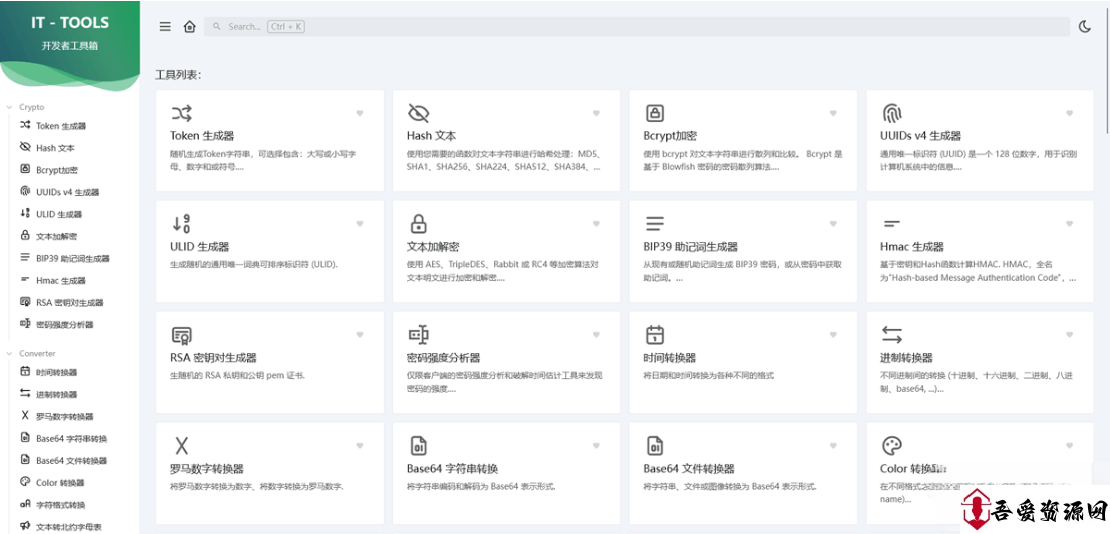Viewport: 1110px width, 534px height.
Task: Favorite the RSA 密钥对生成器 card heart
Action: click(360, 335)
